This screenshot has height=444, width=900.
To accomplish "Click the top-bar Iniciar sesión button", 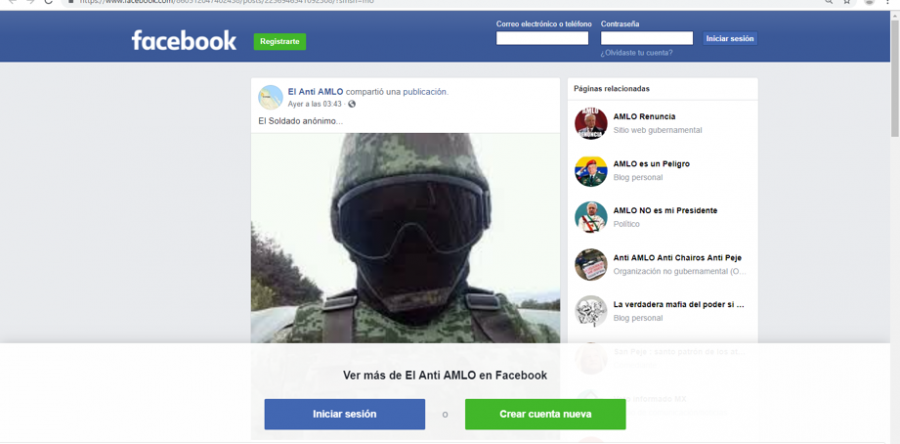I will coord(730,38).
